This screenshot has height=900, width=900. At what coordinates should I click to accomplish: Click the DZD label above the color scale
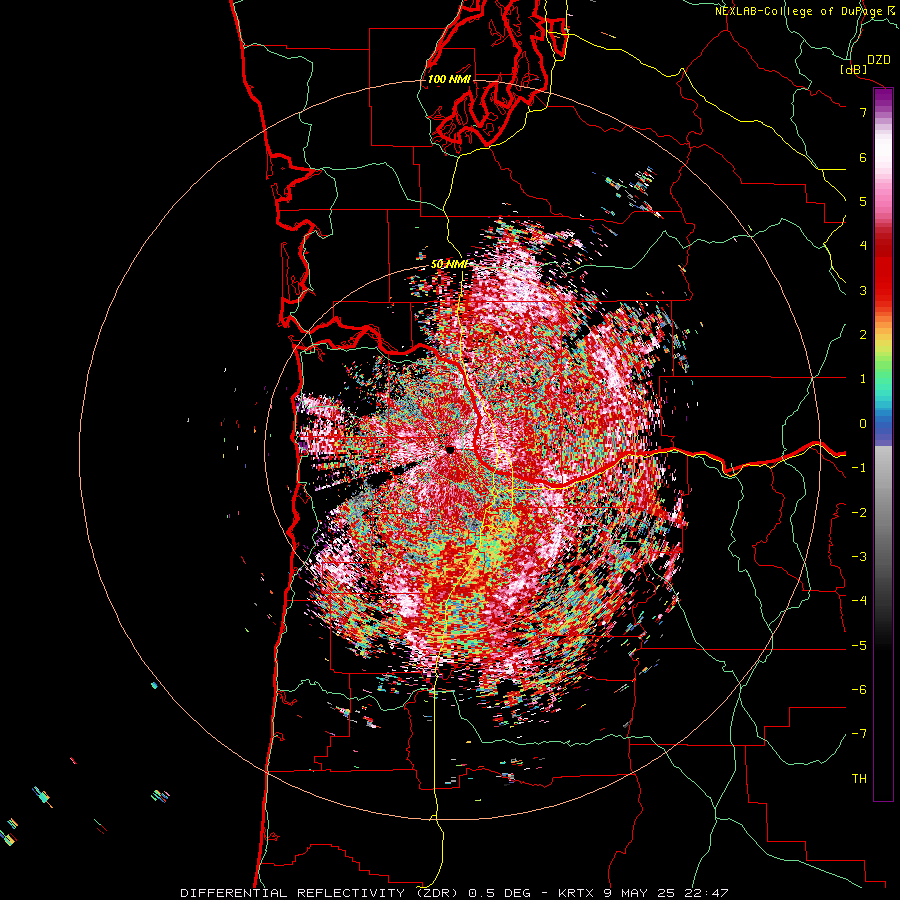[878, 60]
